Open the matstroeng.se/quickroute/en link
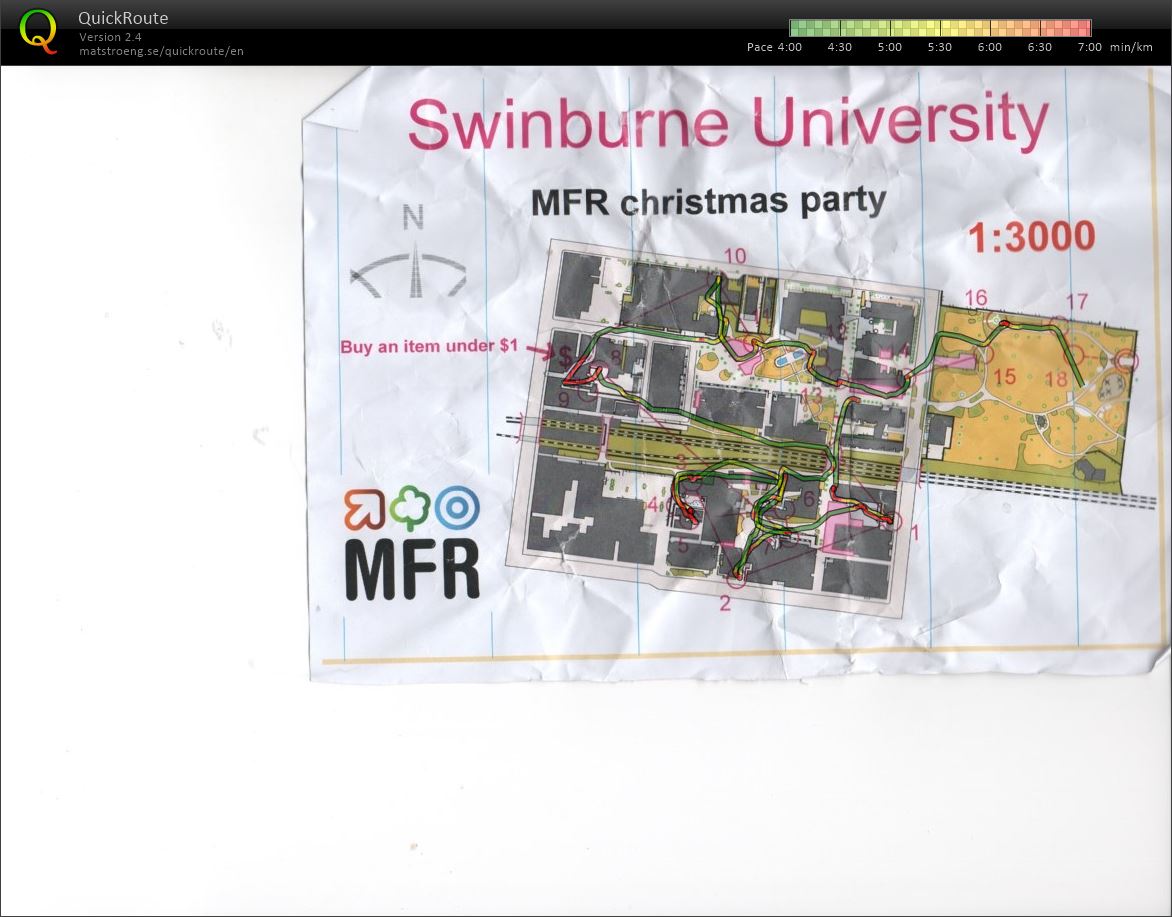The width and height of the screenshot is (1172, 917). pyautogui.click(x=161, y=51)
